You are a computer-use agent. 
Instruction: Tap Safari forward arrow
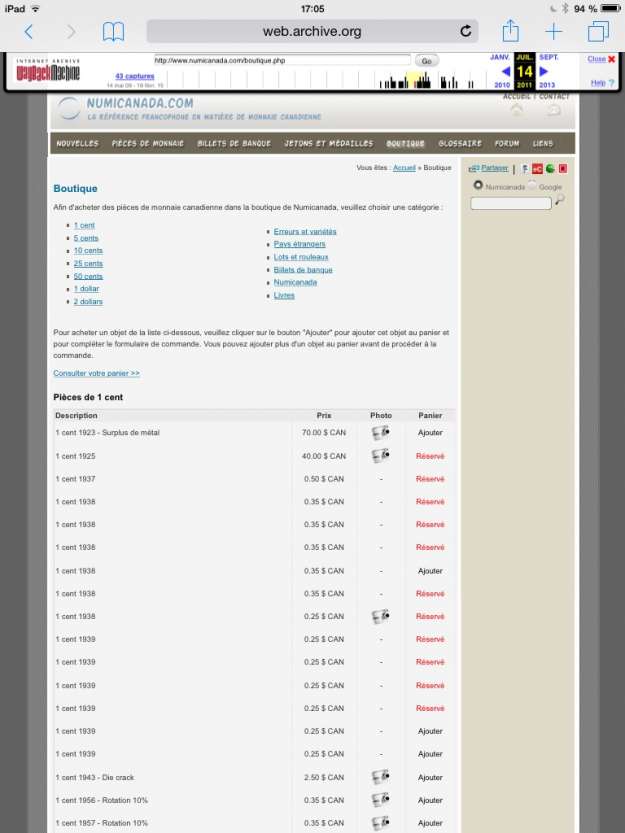click(x=71, y=32)
